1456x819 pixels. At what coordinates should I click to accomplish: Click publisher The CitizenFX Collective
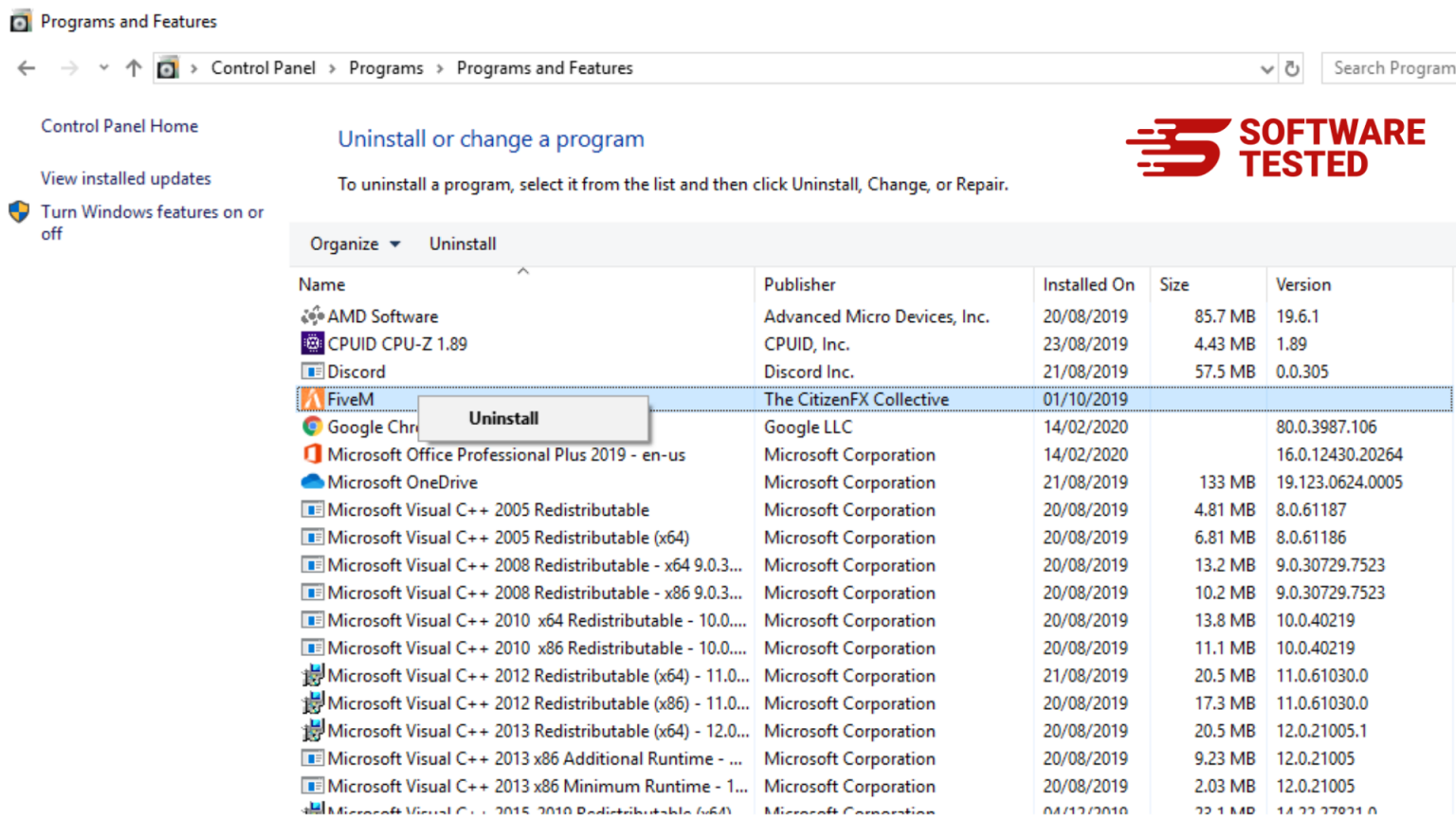pos(856,399)
